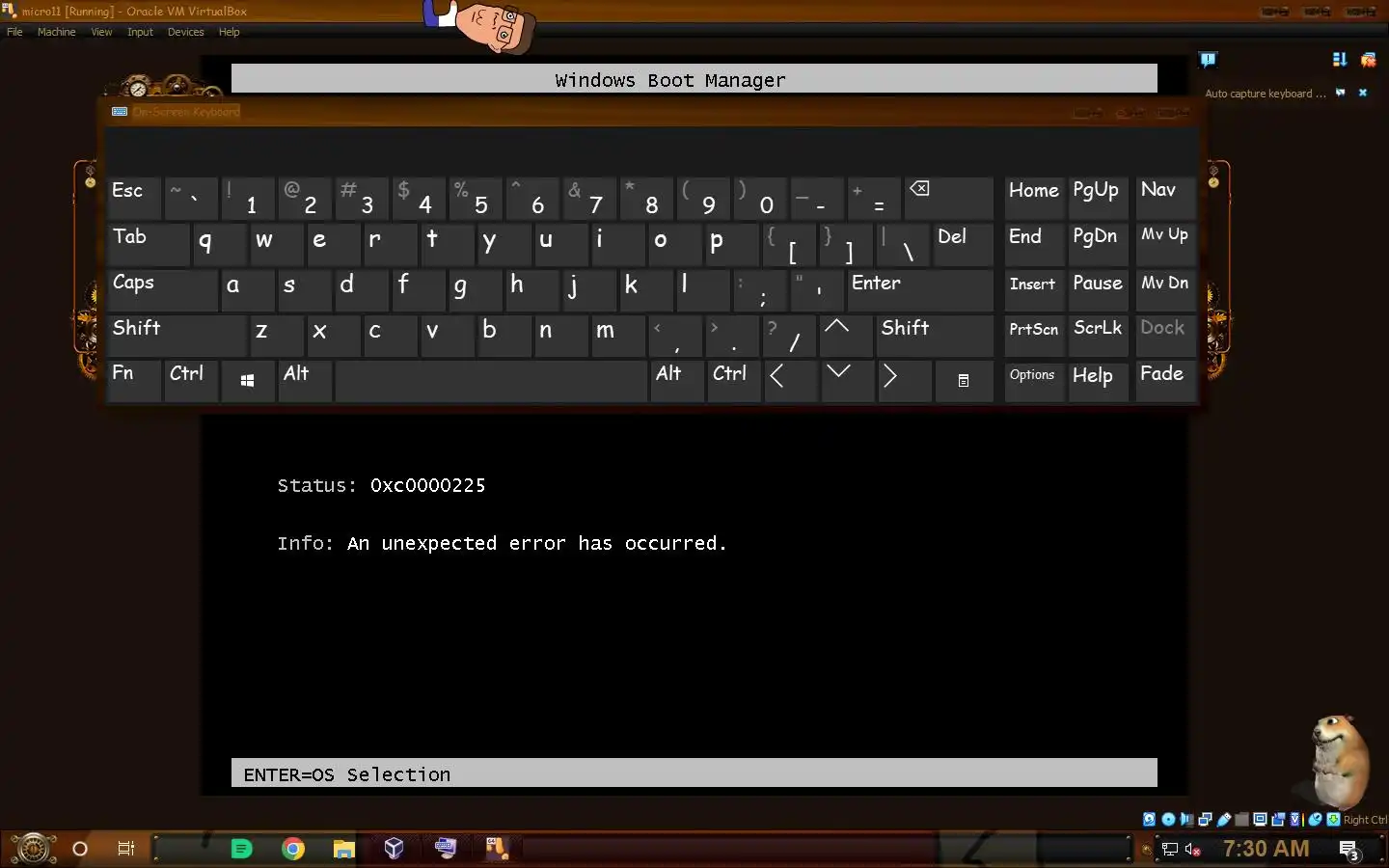Screen dimensions: 1389x868
Task: Toggle the ScrLk key
Action: [1098, 335]
